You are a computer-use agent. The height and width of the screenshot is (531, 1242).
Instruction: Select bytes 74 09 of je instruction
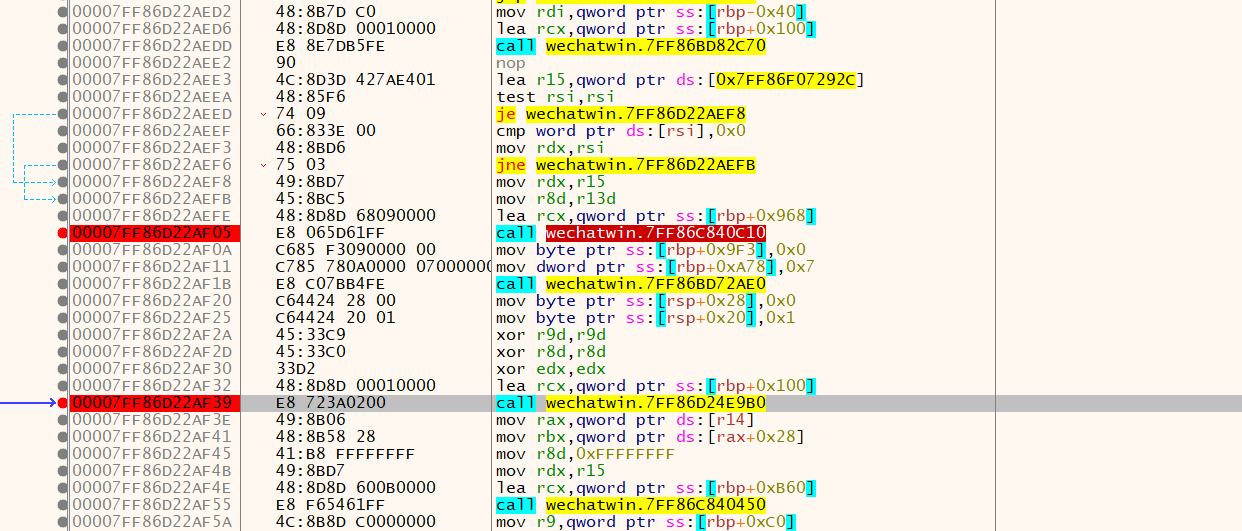click(300, 114)
